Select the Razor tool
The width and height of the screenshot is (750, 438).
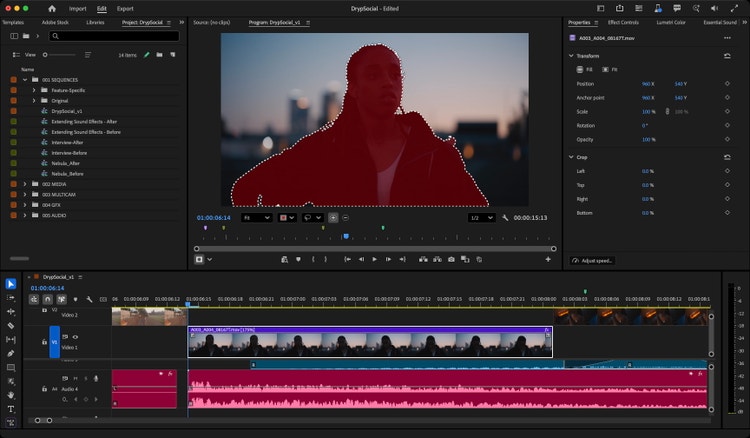[11, 326]
